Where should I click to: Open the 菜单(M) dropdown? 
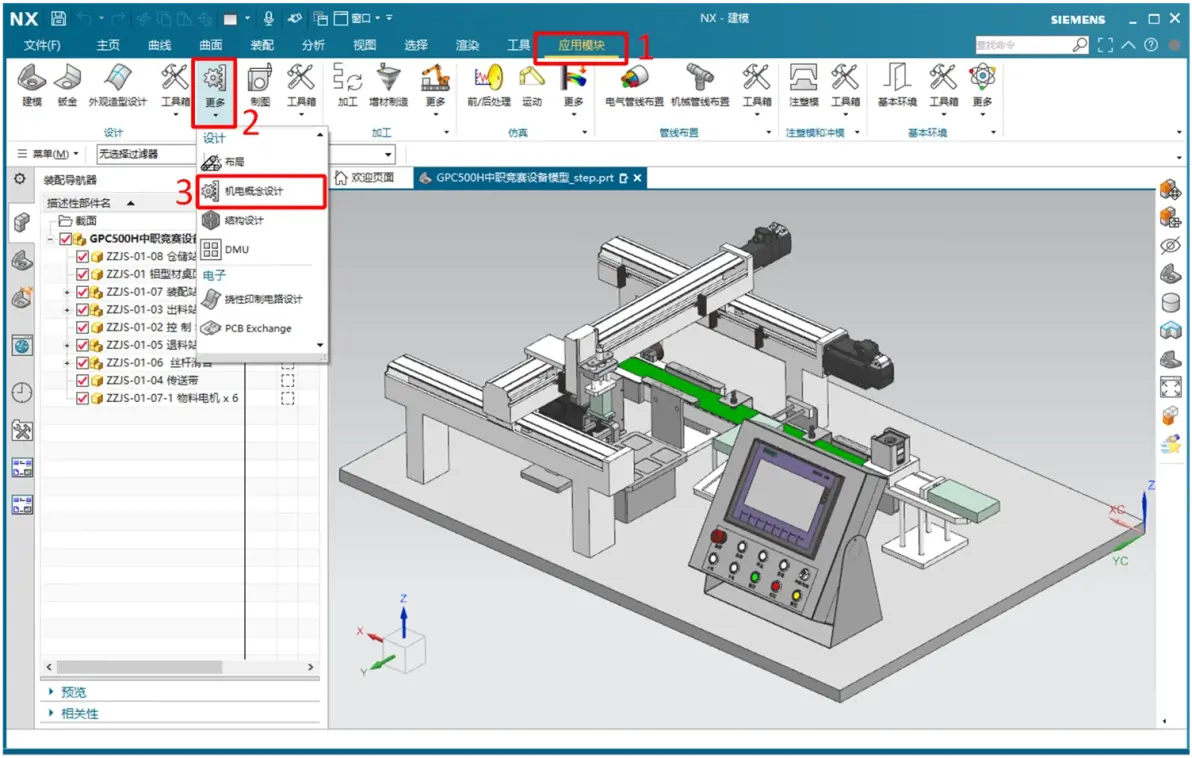(x=49, y=154)
